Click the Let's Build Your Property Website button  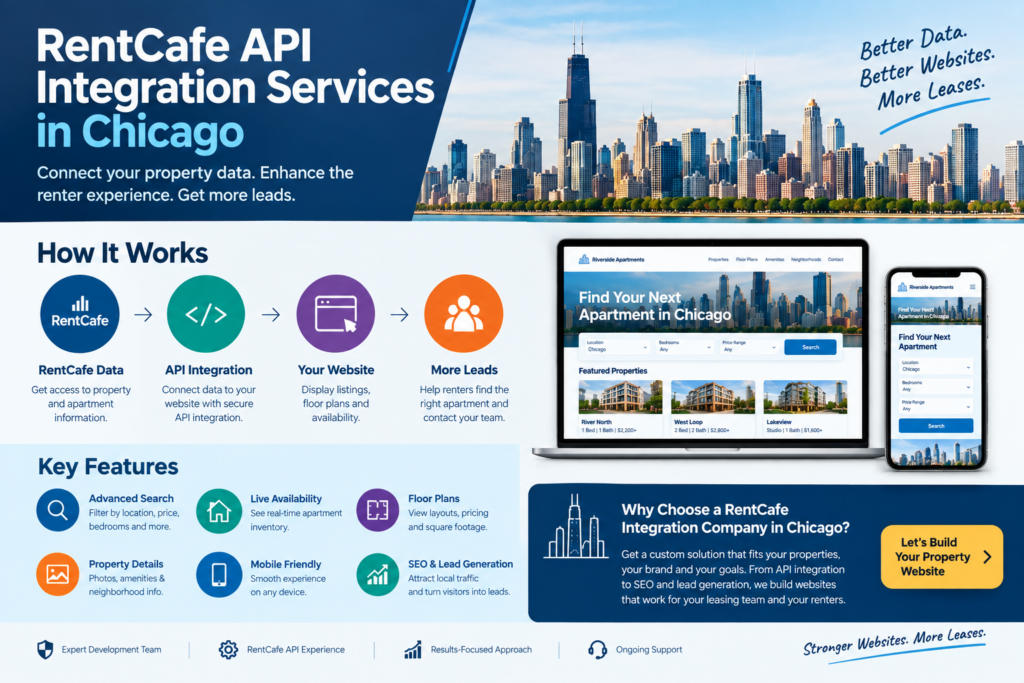(942, 557)
